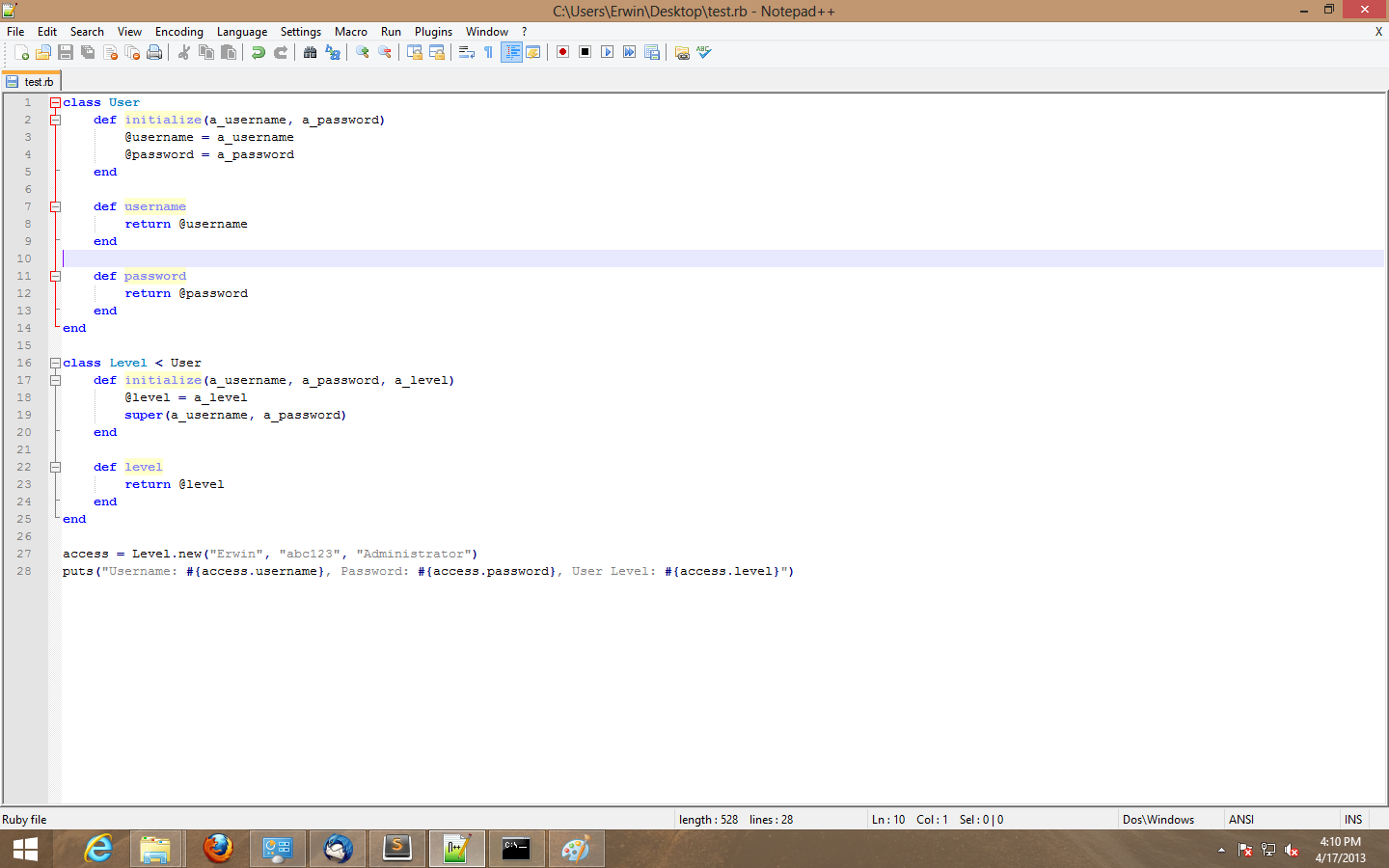
Task: Open the Macro menu
Action: (x=351, y=32)
